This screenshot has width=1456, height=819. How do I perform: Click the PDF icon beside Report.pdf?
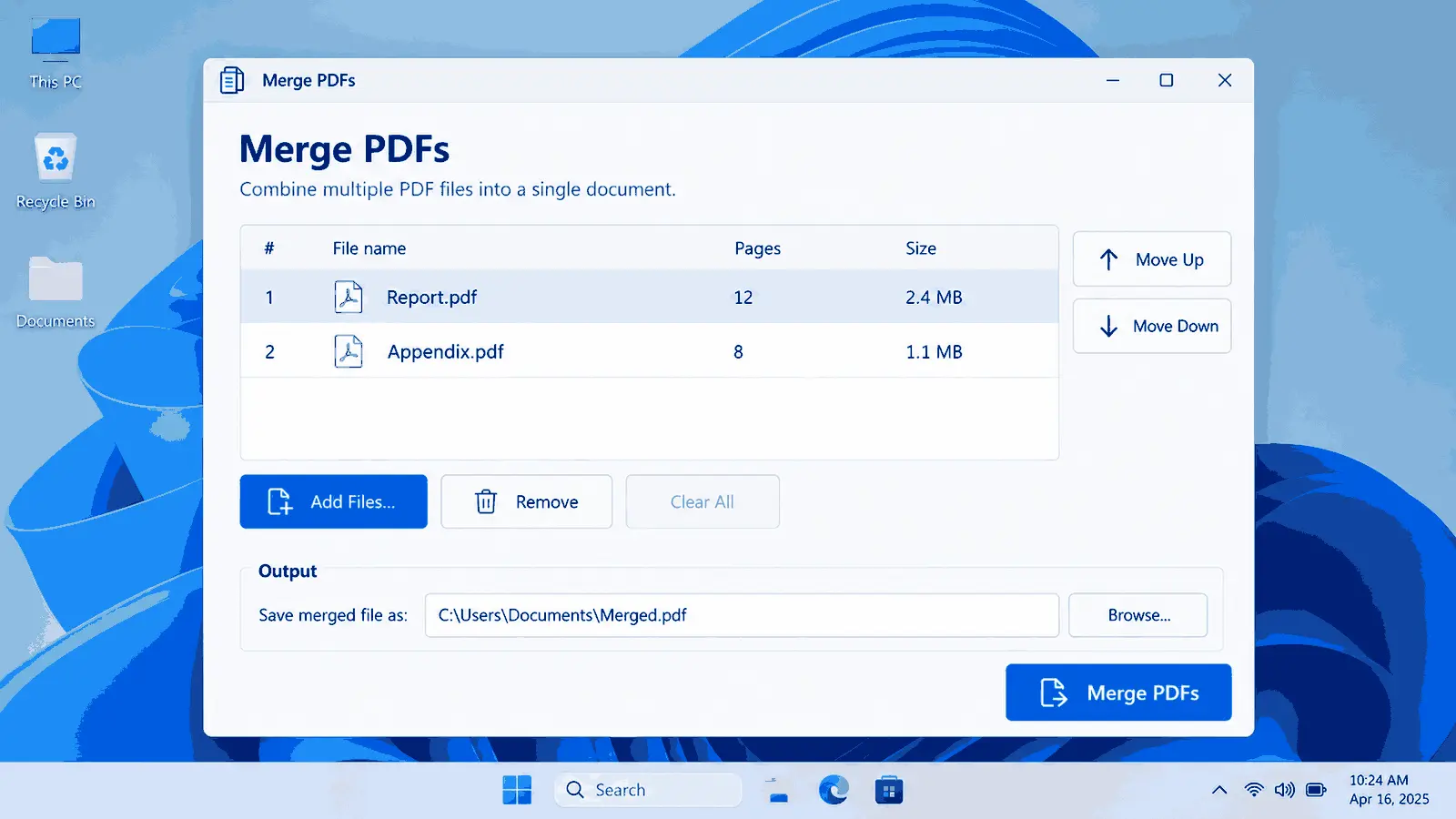349,297
